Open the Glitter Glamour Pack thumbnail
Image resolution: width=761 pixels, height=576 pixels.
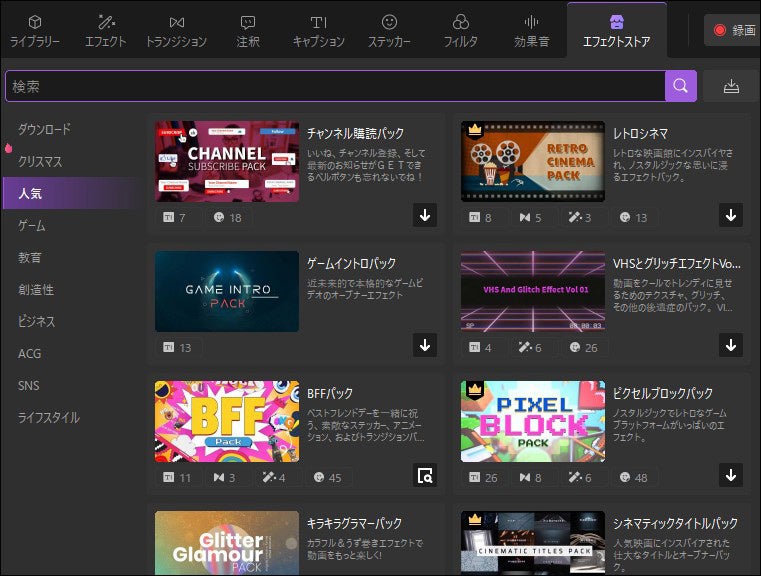point(227,543)
